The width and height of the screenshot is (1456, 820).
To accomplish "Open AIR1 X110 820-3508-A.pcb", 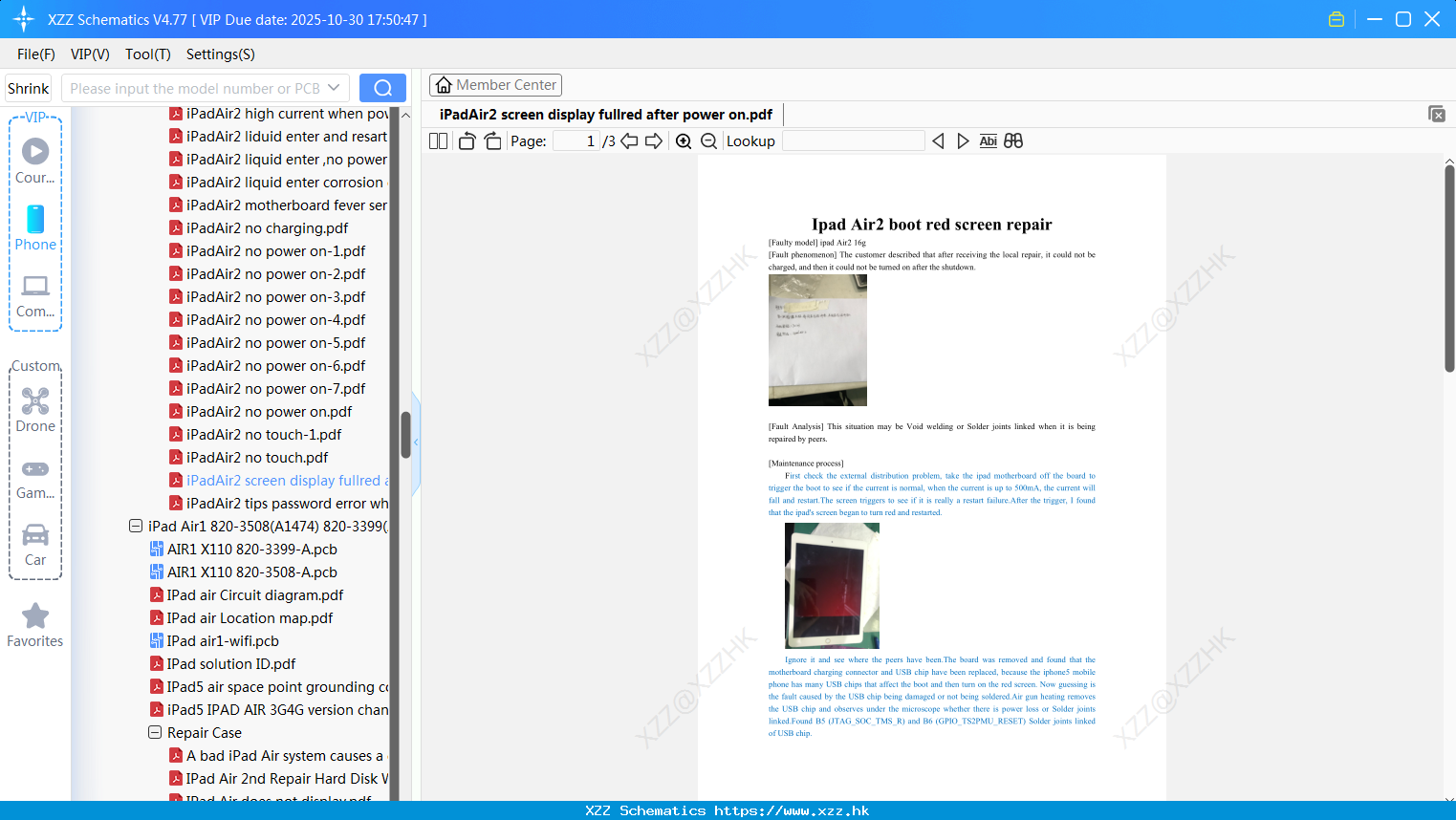I will [x=252, y=572].
